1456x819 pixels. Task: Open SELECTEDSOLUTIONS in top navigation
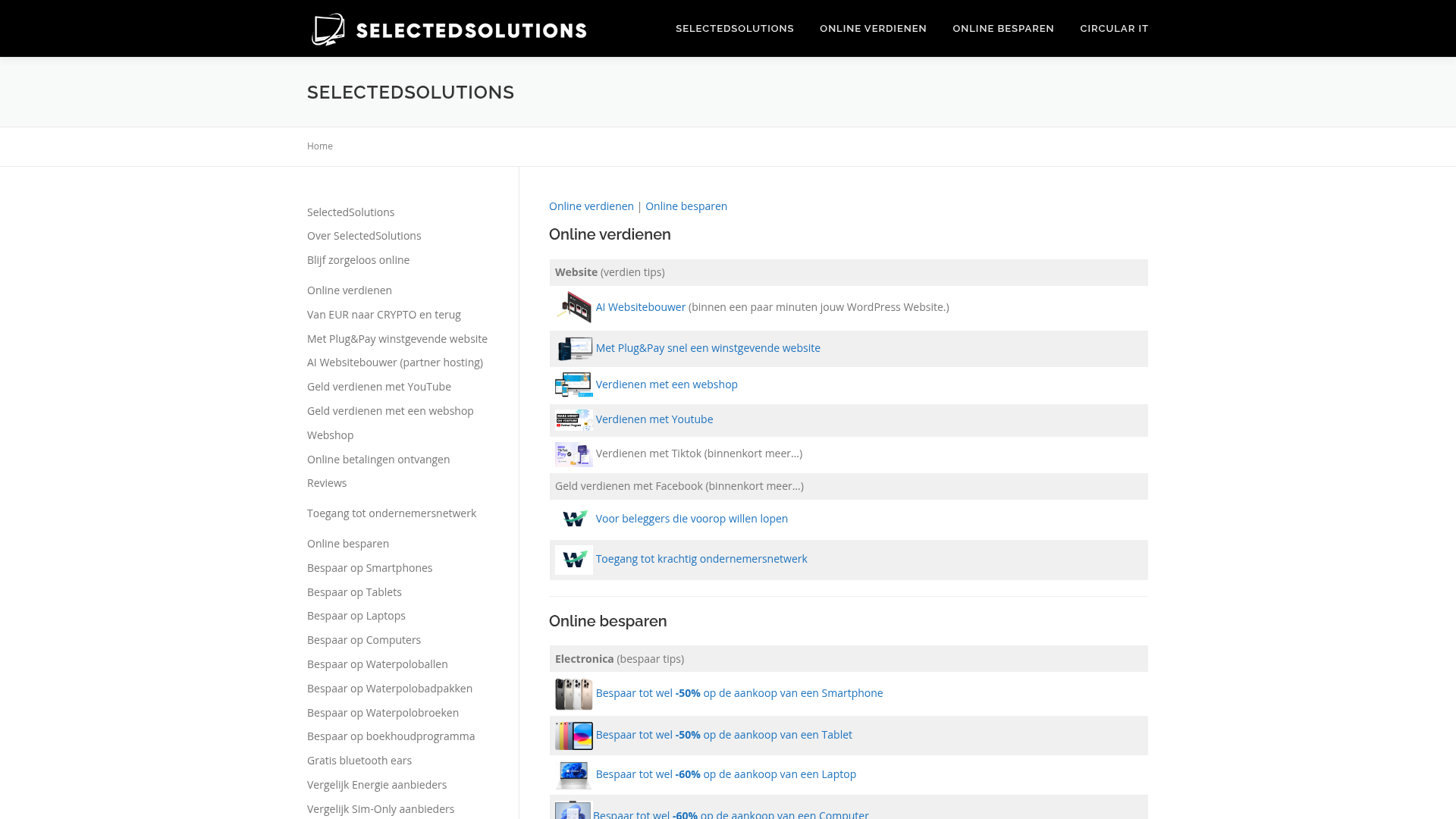735,29
